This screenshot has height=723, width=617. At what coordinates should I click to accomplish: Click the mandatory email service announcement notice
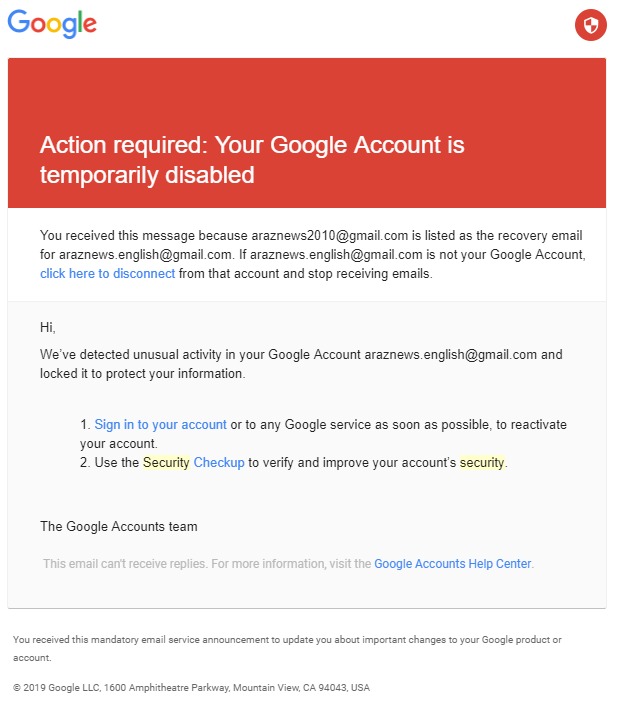[287, 640]
